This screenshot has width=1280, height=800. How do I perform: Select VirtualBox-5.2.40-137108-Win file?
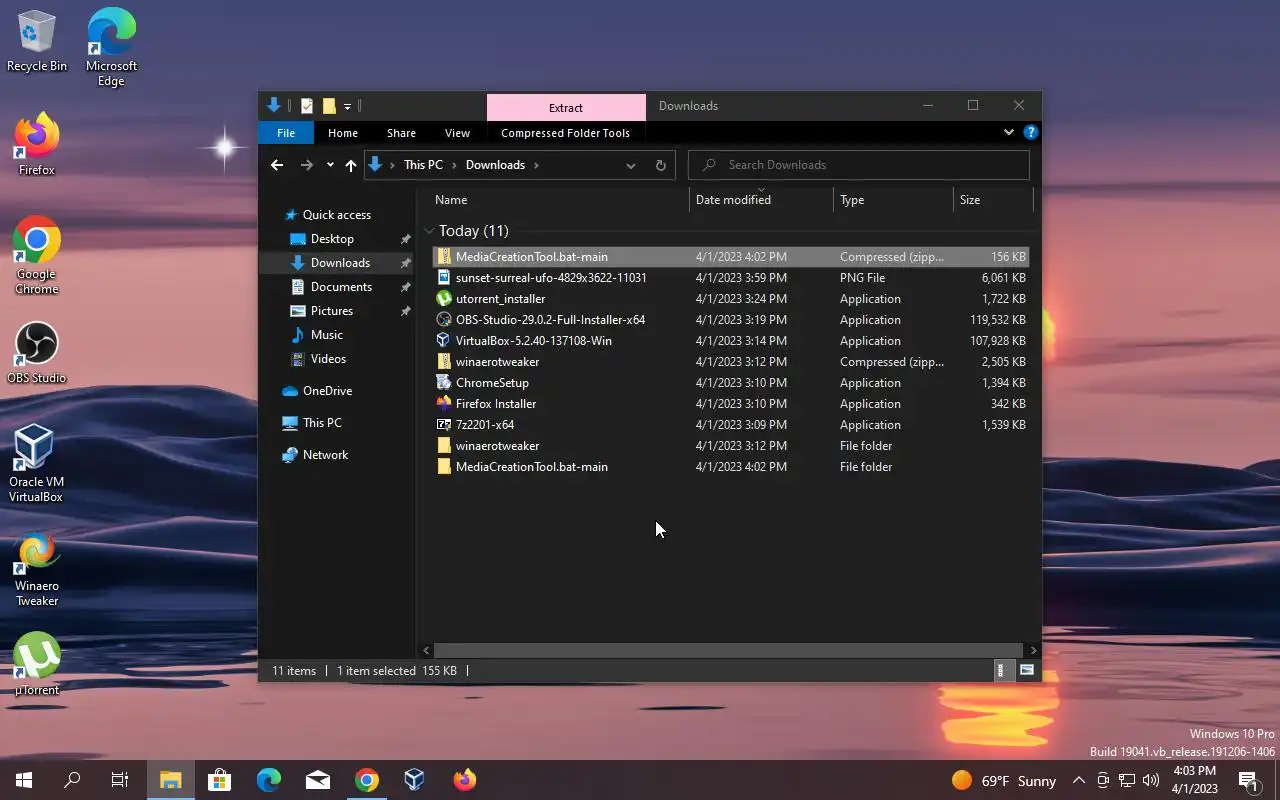(x=731, y=341)
